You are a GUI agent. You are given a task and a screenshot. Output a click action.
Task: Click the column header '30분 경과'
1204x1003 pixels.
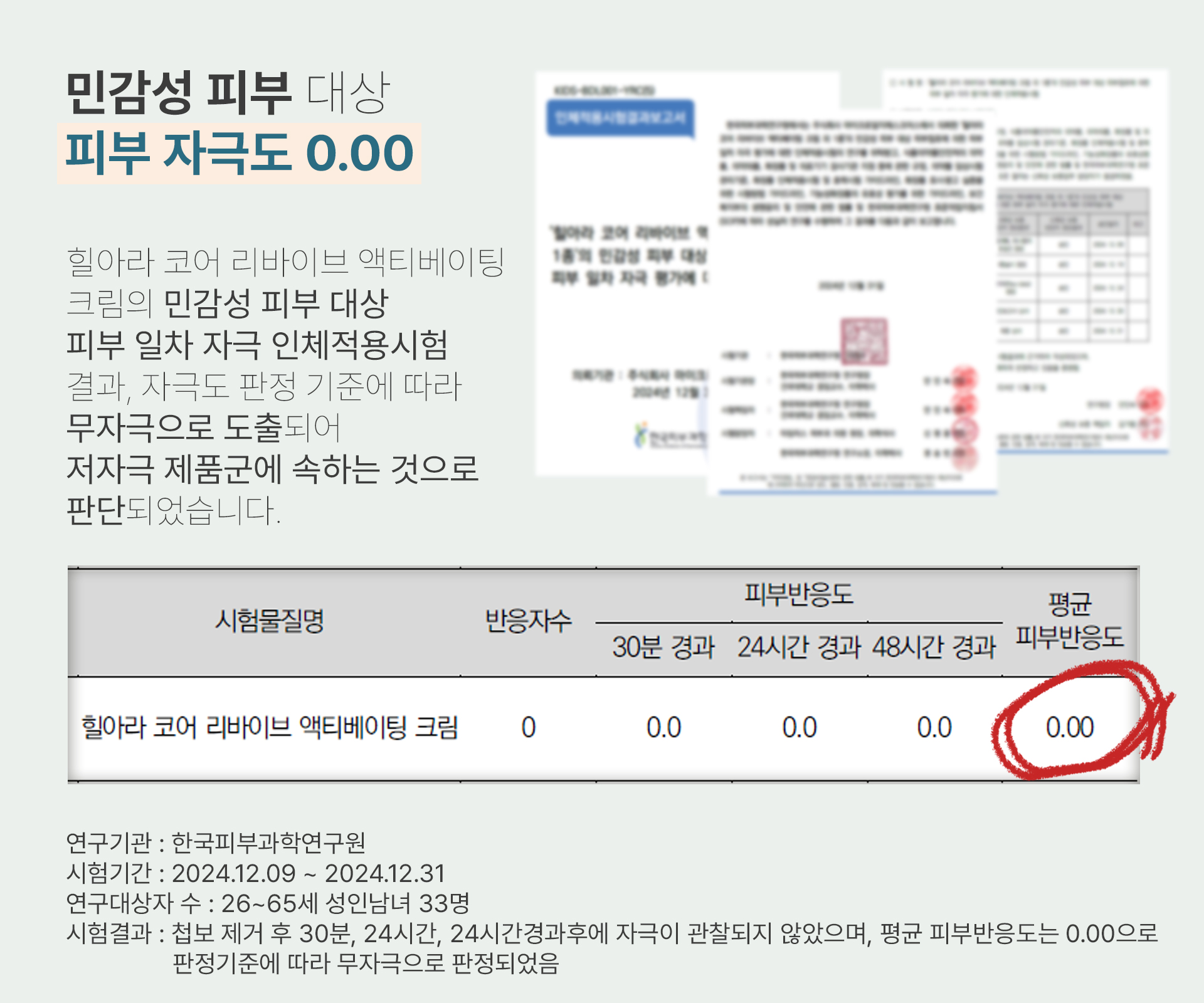(x=663, y=648)
